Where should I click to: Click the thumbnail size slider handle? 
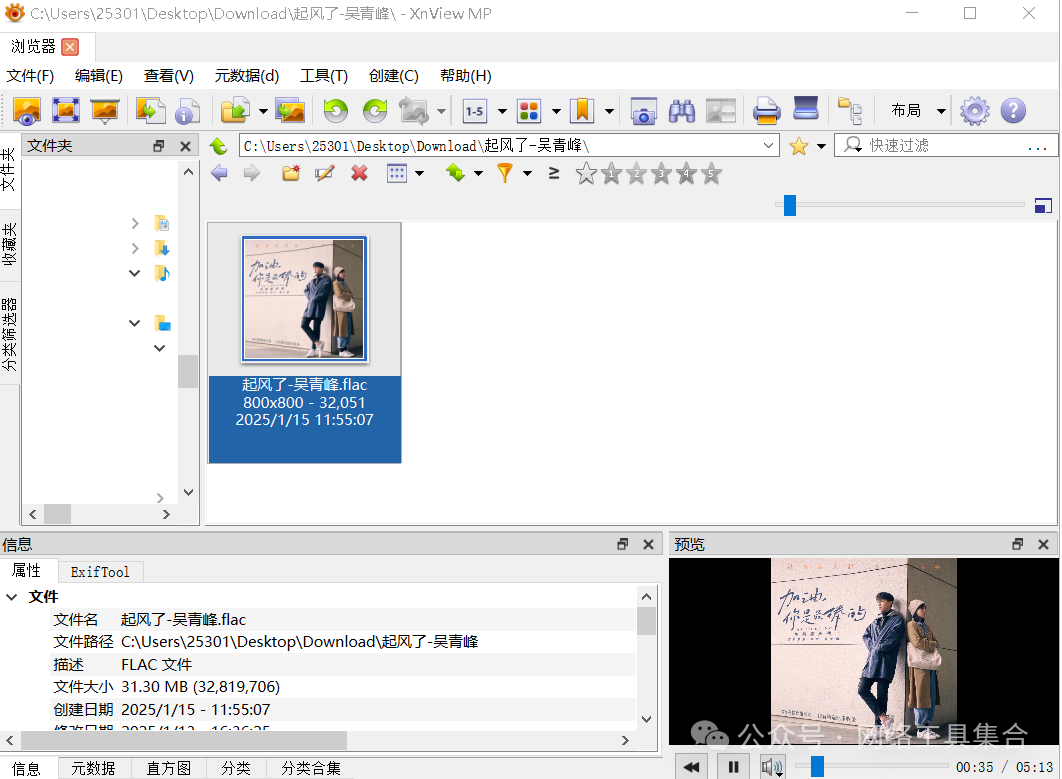tap(789, 205)
